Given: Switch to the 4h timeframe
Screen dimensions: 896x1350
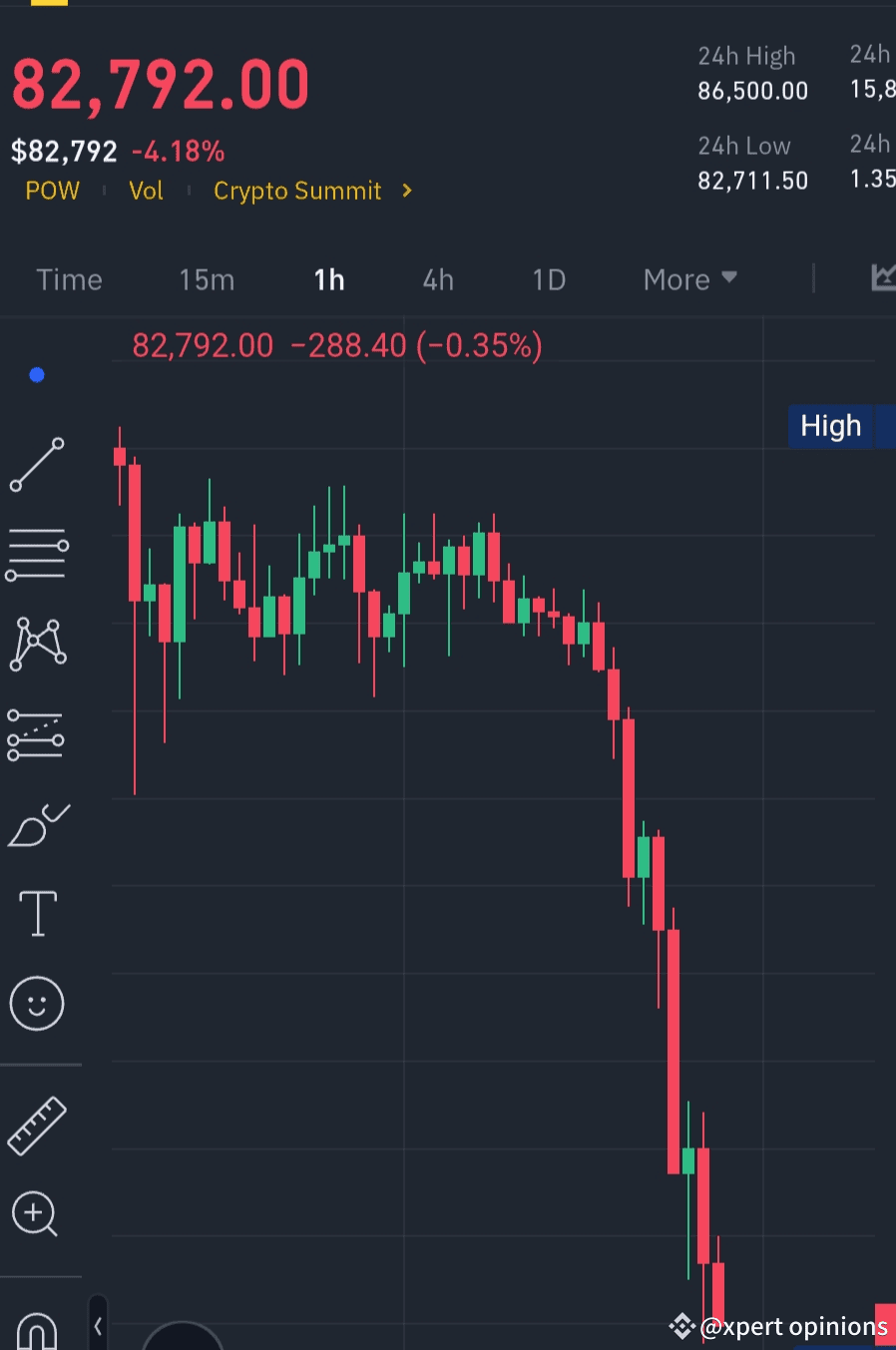Looking at the screenshot, I should (438, 280).
